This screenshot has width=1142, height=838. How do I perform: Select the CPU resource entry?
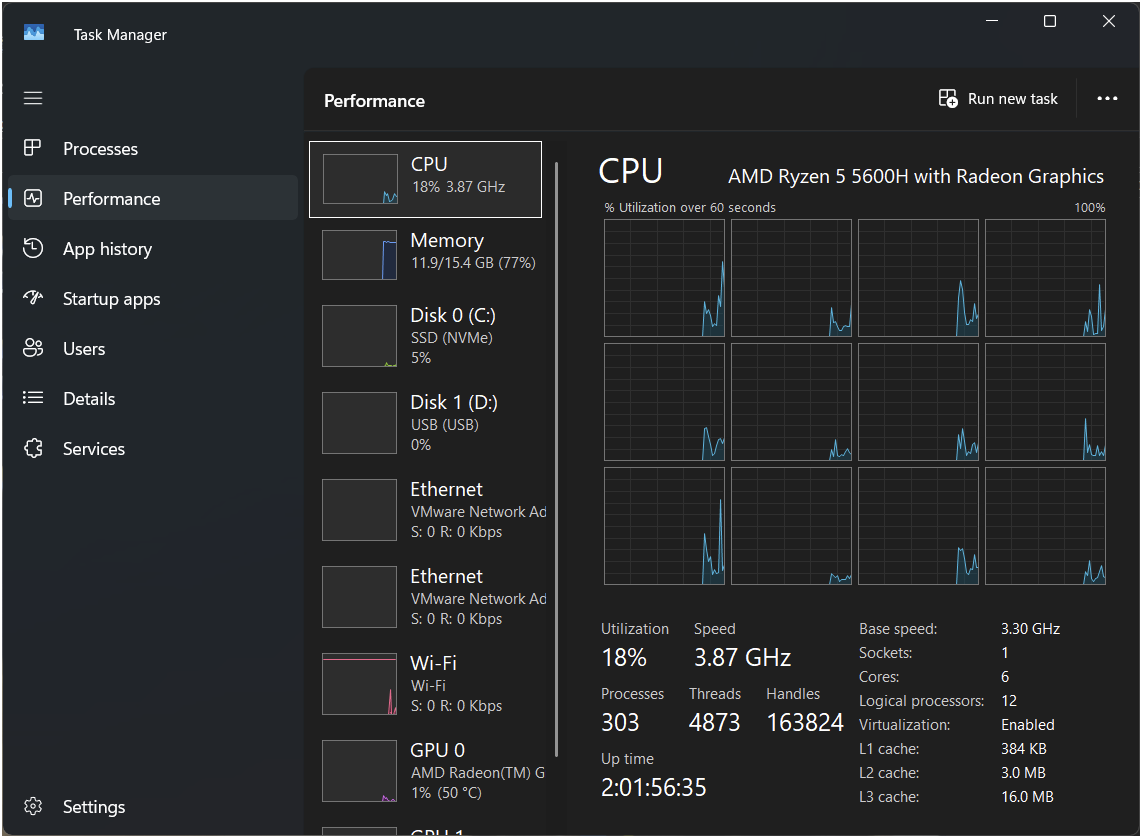coord(425,179)
